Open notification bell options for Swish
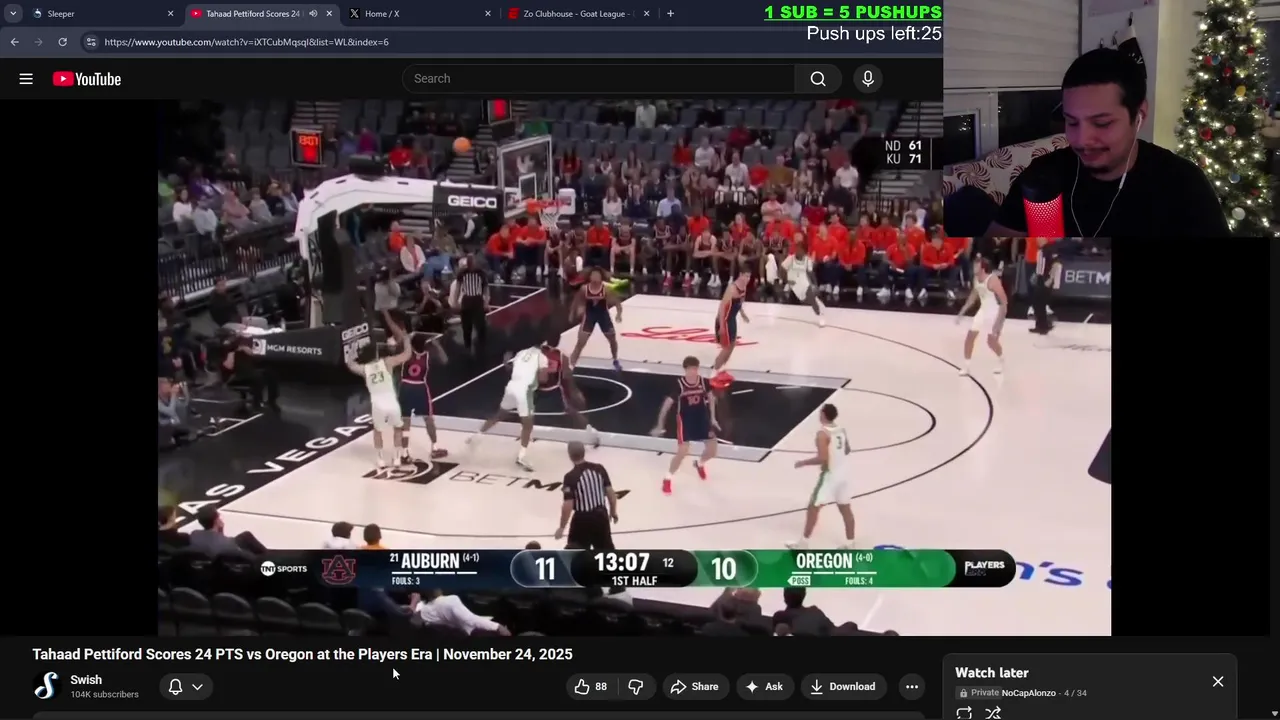1280x720 pixels. tap(186, 686)
